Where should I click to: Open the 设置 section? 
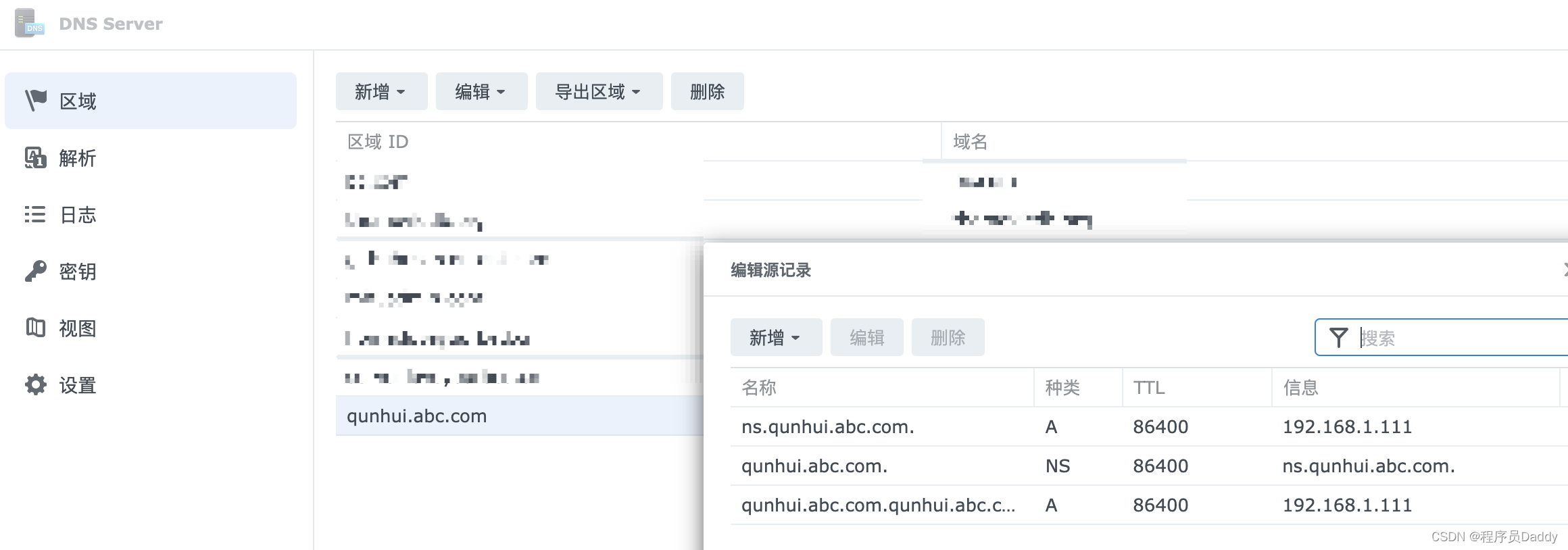point(151,384)
